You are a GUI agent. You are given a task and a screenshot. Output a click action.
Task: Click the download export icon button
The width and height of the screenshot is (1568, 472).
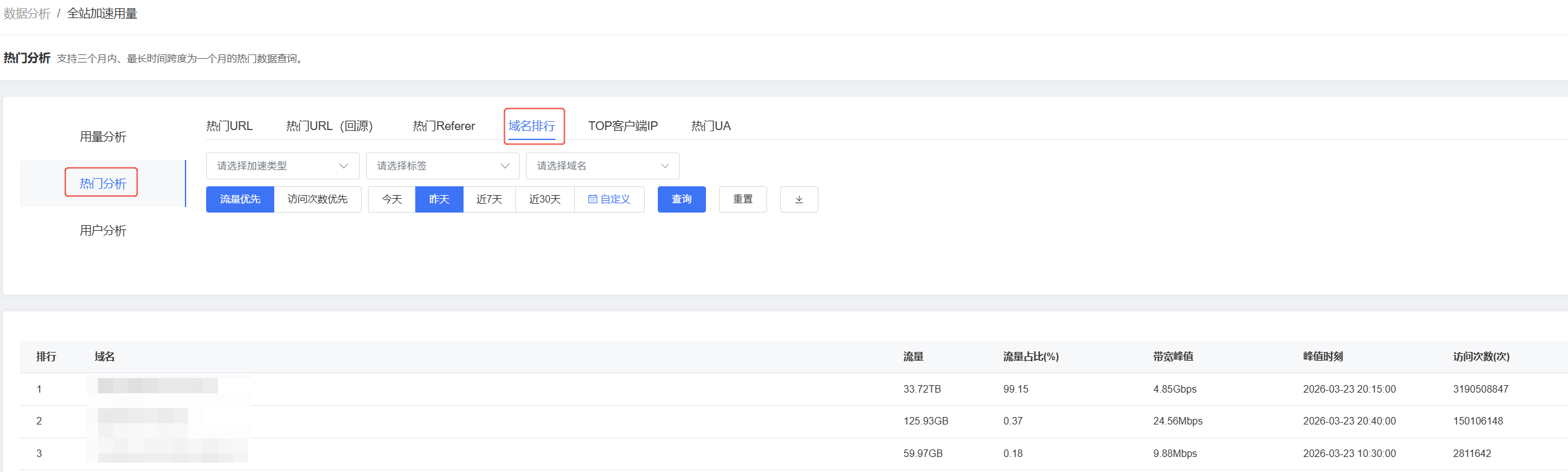(x=799, y=199)
